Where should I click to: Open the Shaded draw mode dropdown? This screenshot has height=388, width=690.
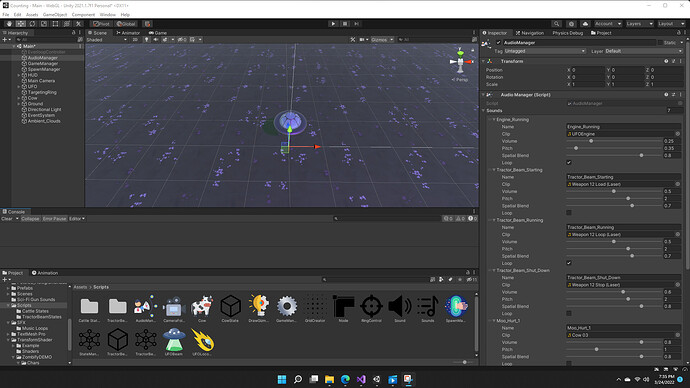pyautogui.click(x=107, y=40)
